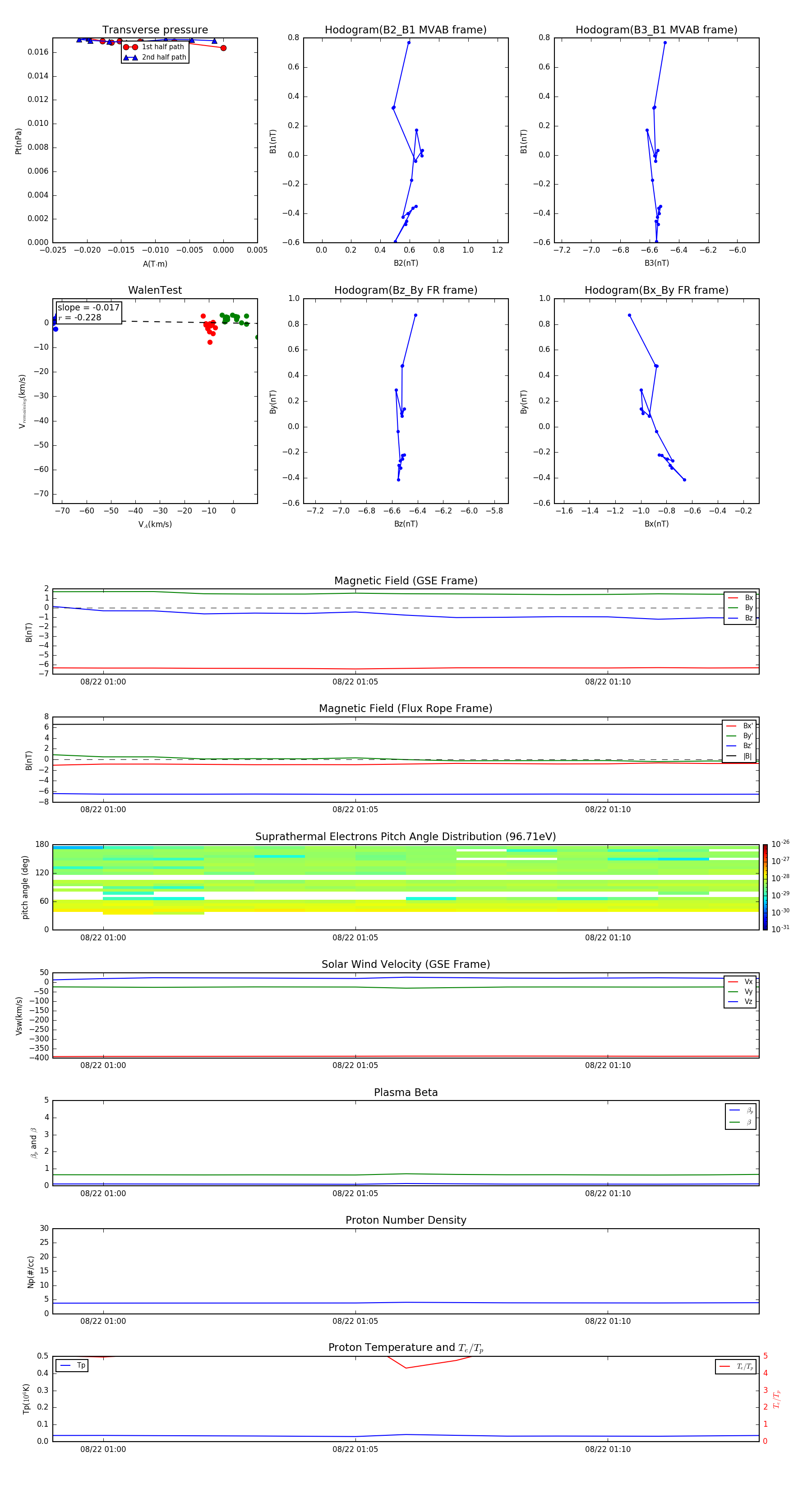
Task: Click the green β entry in Plasma Beta legend
Action: 741,1122
